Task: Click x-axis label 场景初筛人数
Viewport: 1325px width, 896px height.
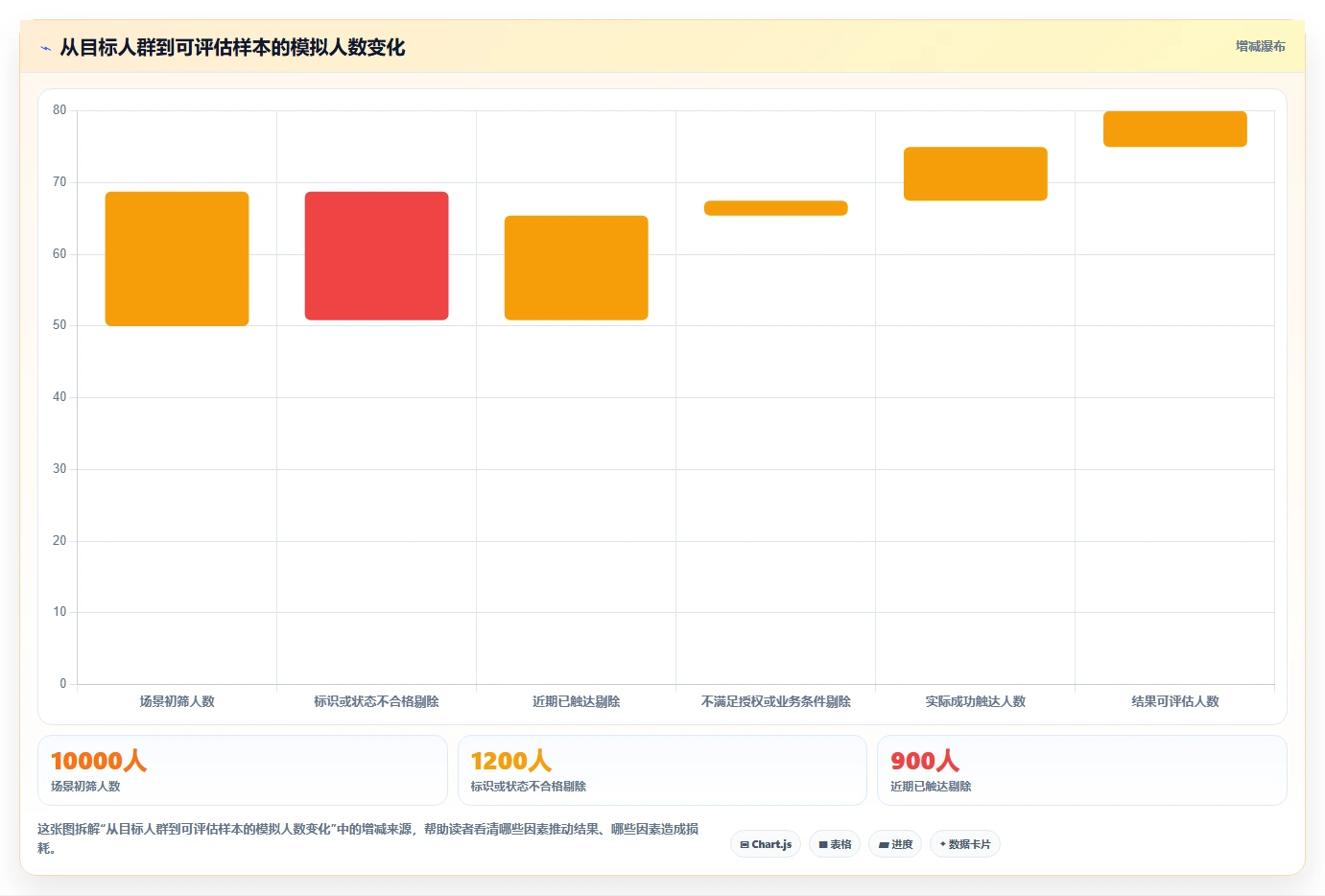Action: (x=177, y=701)
